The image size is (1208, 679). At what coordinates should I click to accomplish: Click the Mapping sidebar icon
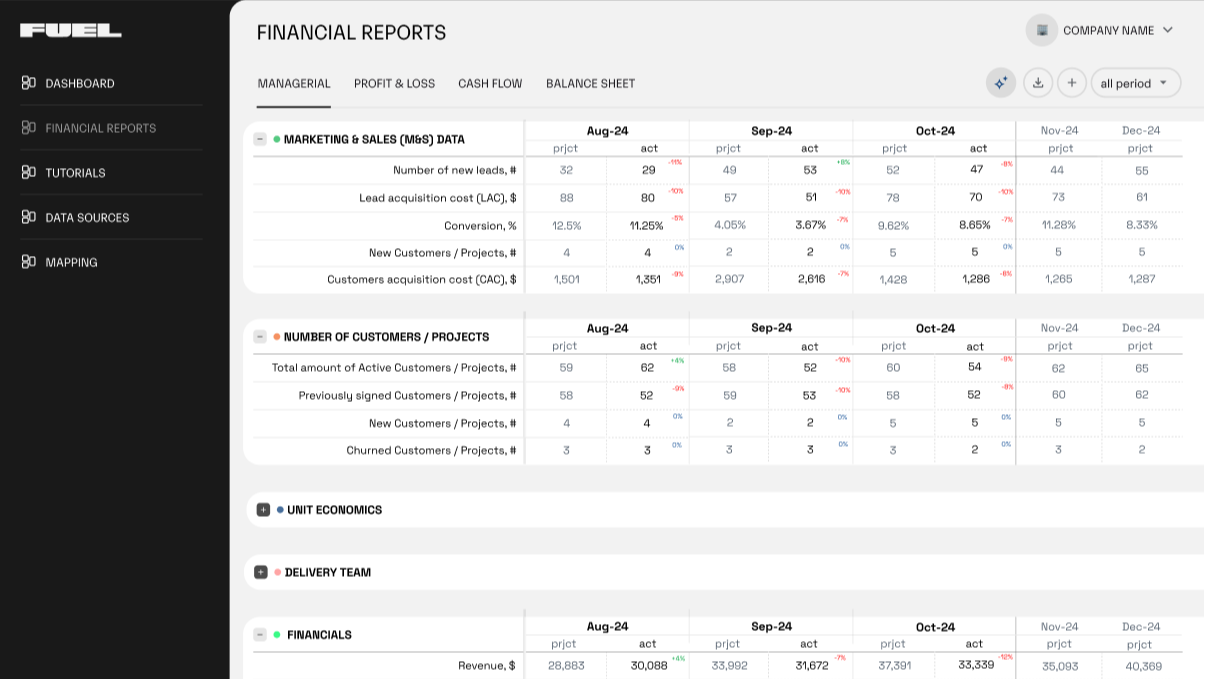point(29,262)
